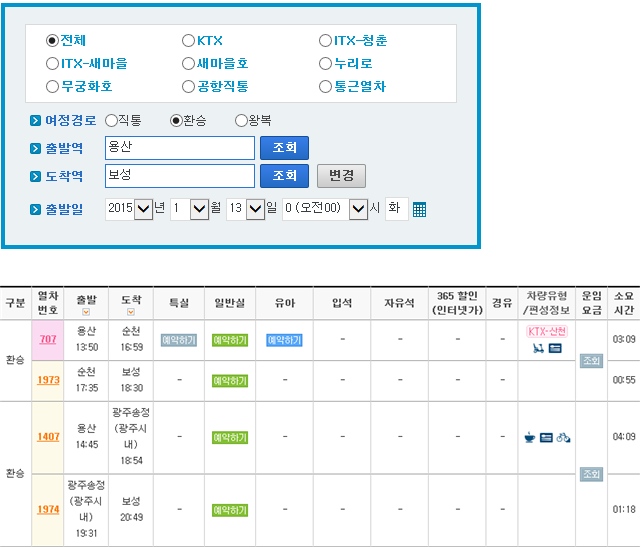Image resolution: width=643 pixels, height=547 pixels.
Task: Open the departure hour dropdown
Action: click(358, 209)
